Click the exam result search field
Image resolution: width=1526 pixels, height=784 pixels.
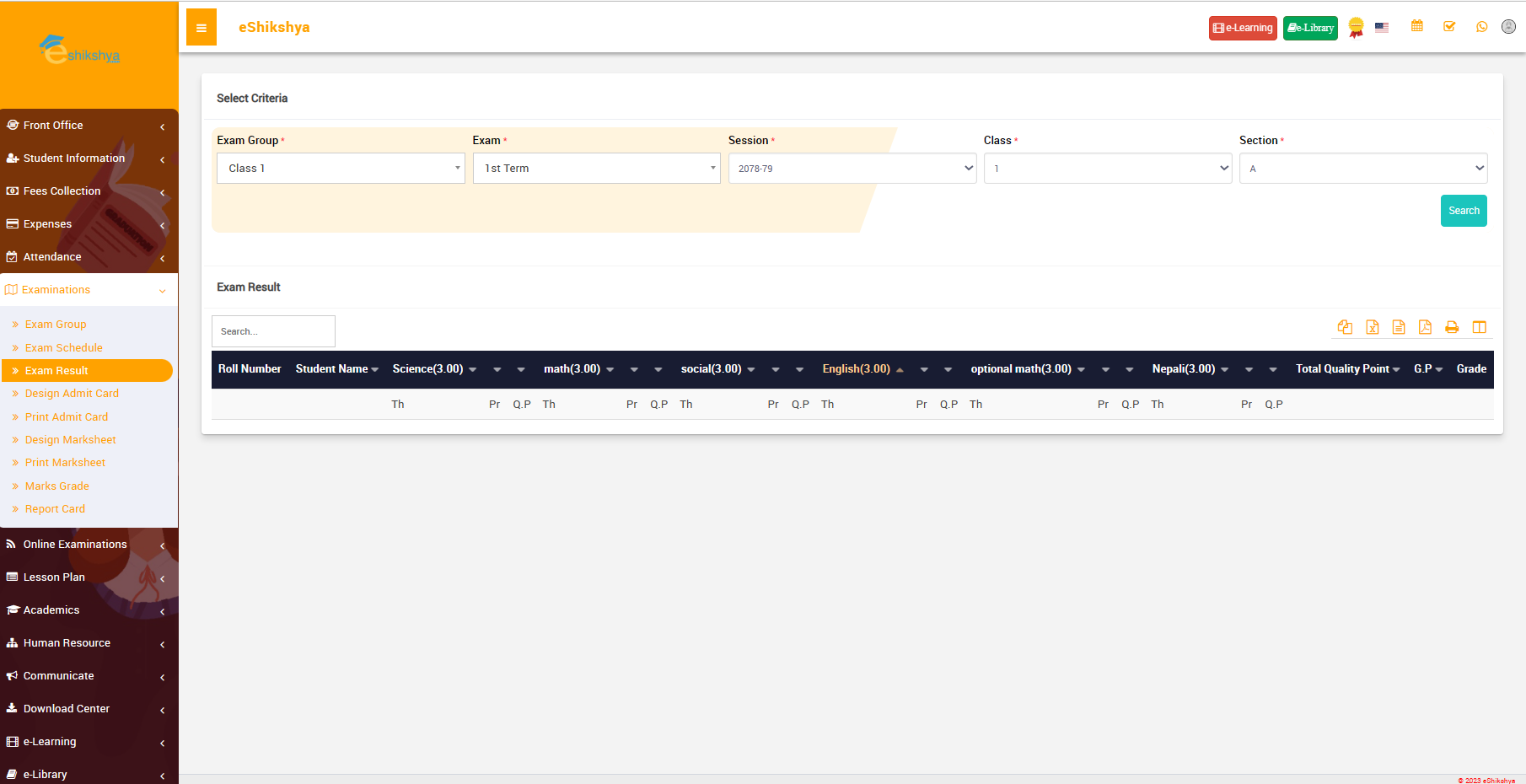pos(273,331)
